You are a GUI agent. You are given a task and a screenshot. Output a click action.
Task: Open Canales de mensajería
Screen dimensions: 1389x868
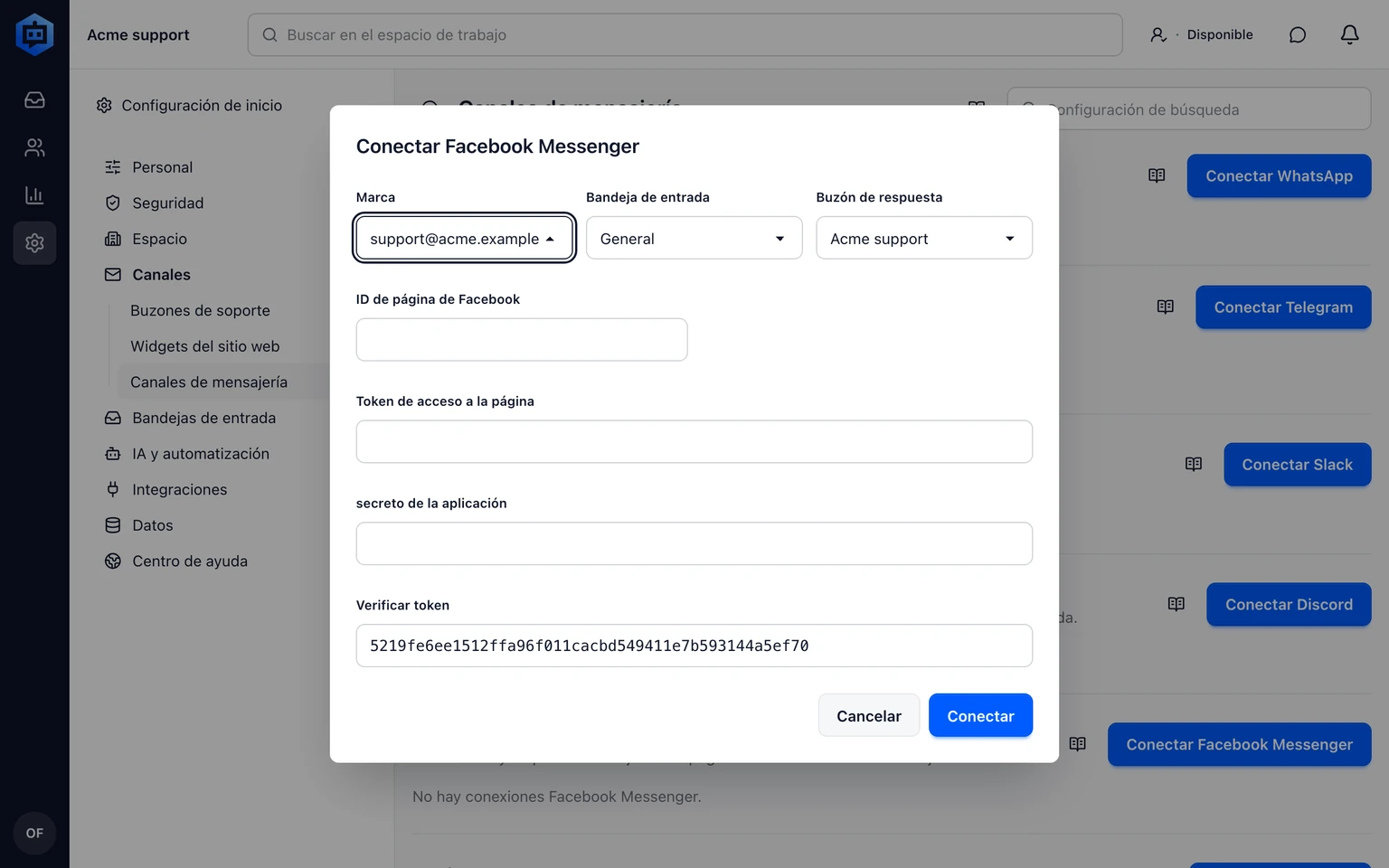click(x=209, y=382)
